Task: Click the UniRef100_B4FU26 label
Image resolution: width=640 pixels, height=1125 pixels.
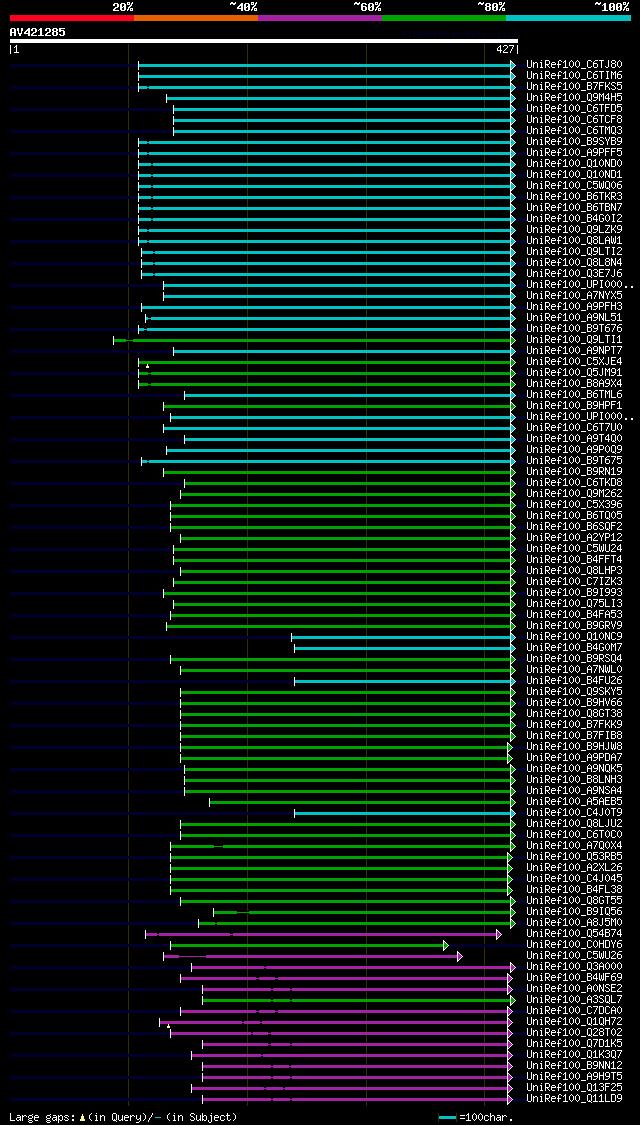Action: click(574, 680)
